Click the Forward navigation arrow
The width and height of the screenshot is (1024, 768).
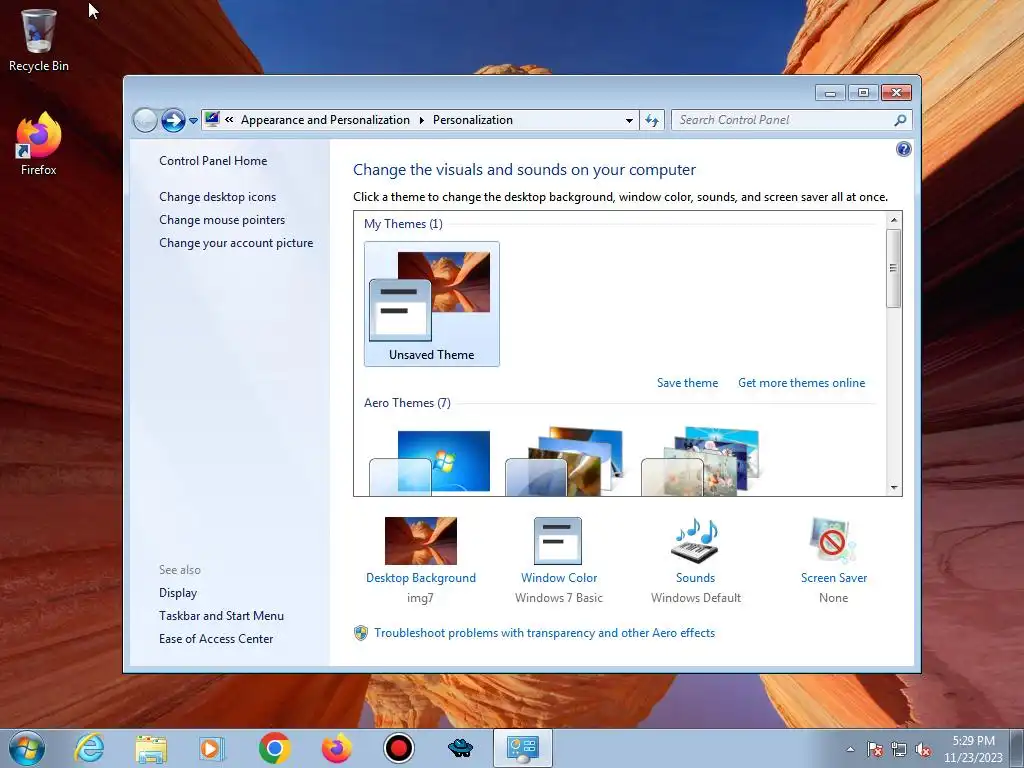click(x=173, y=120)
